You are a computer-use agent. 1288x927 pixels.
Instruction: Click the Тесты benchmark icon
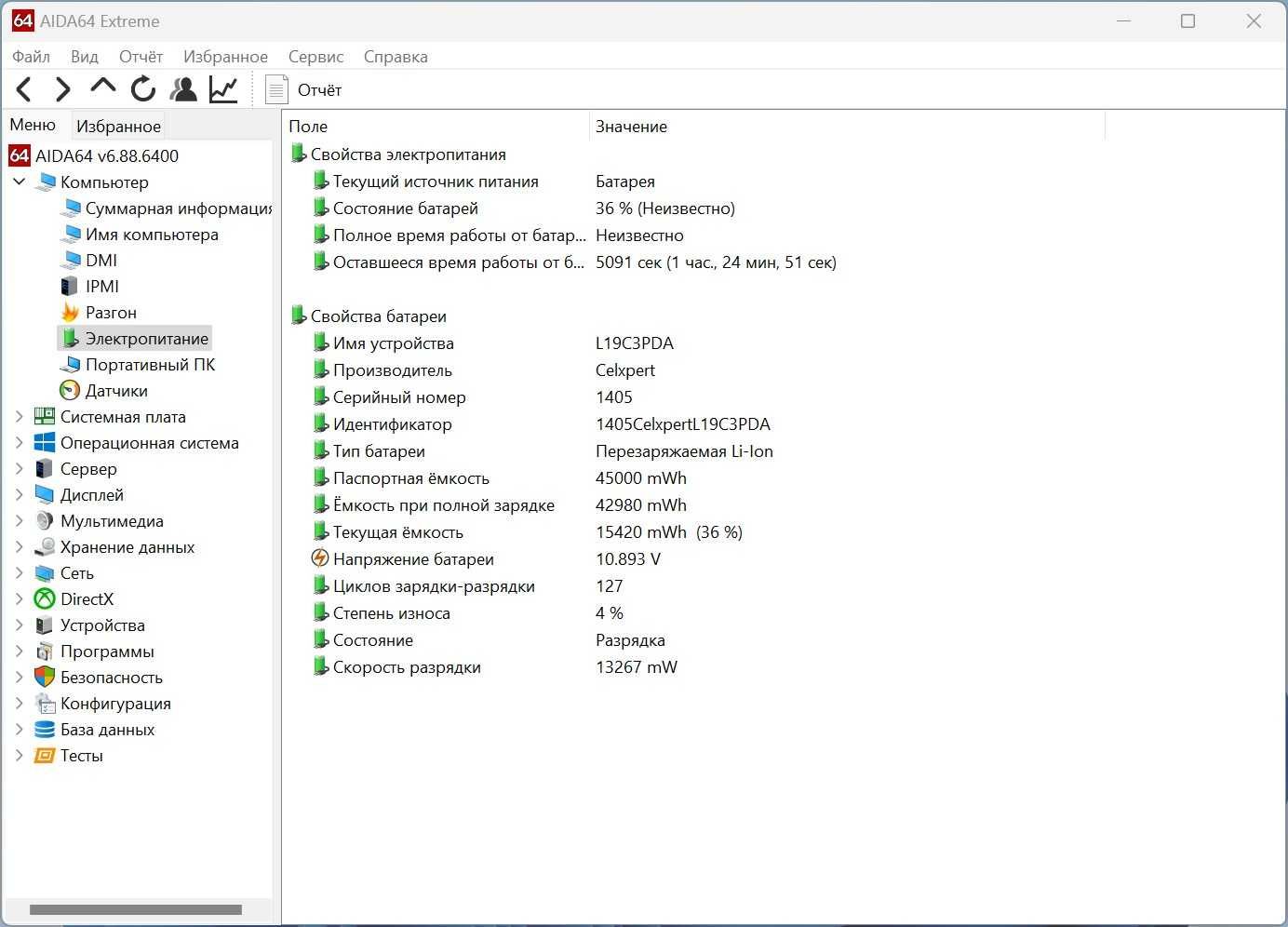point(44,755)
